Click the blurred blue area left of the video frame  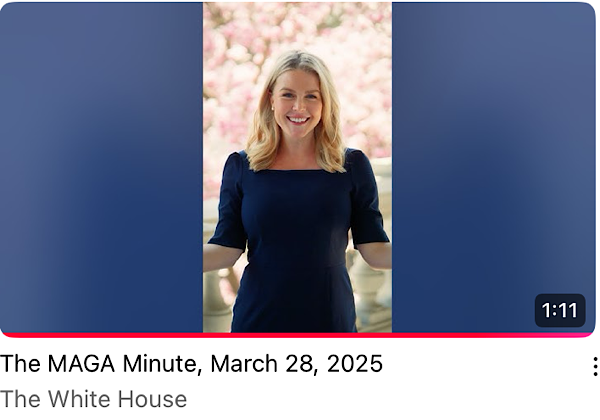(101, 168)
